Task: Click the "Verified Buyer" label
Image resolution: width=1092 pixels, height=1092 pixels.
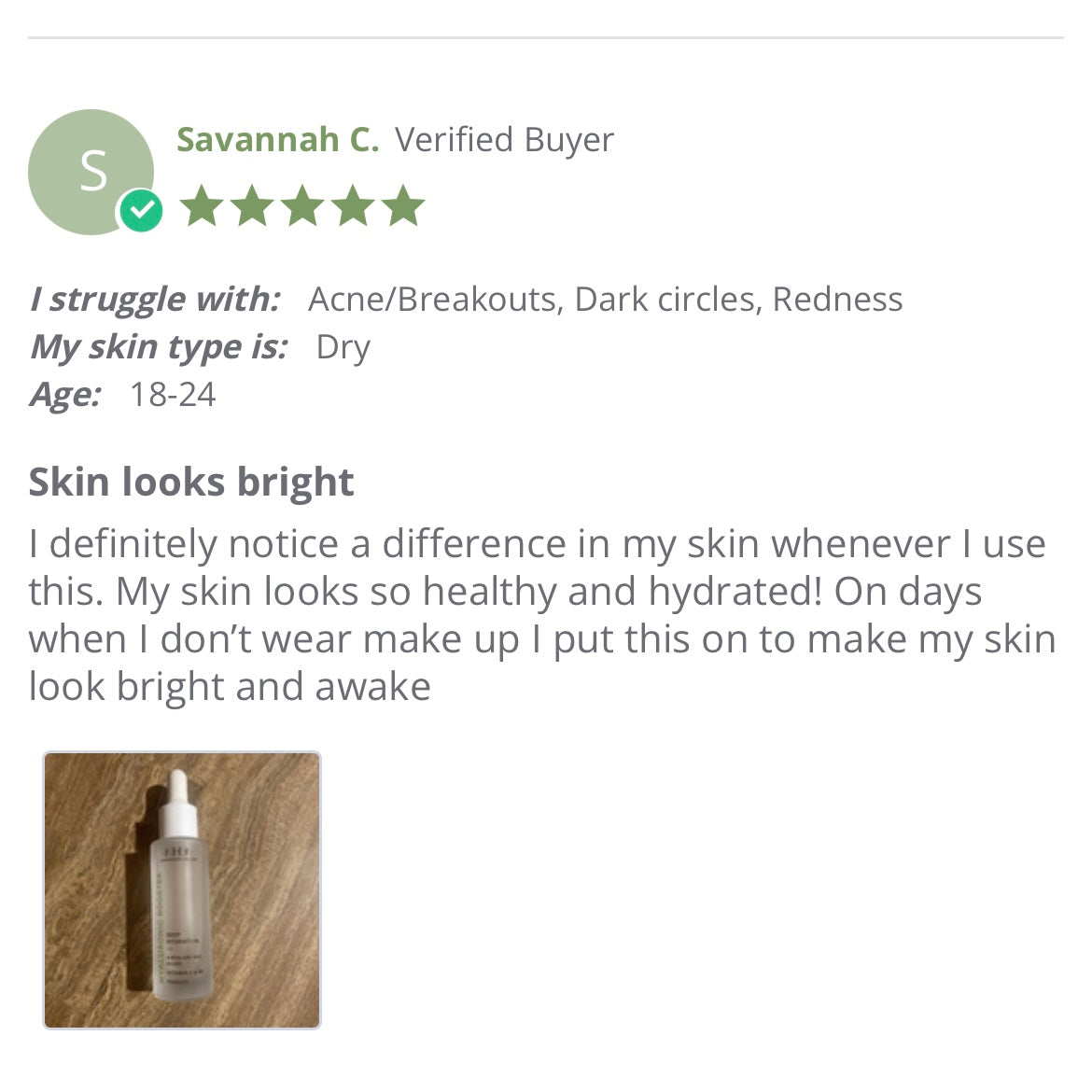Action: tap(504, 140)
